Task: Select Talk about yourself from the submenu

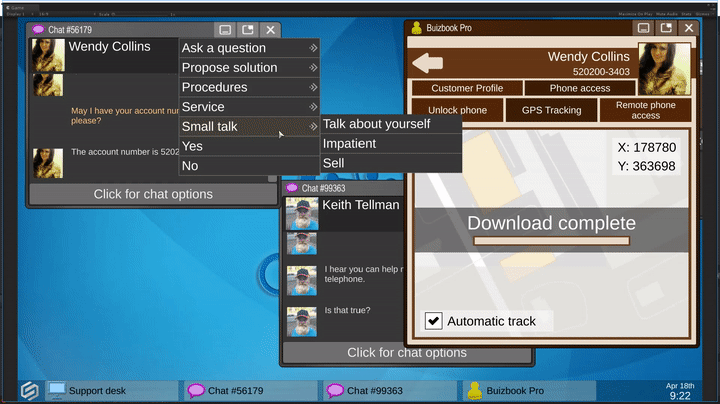Action: coord(377,124)
